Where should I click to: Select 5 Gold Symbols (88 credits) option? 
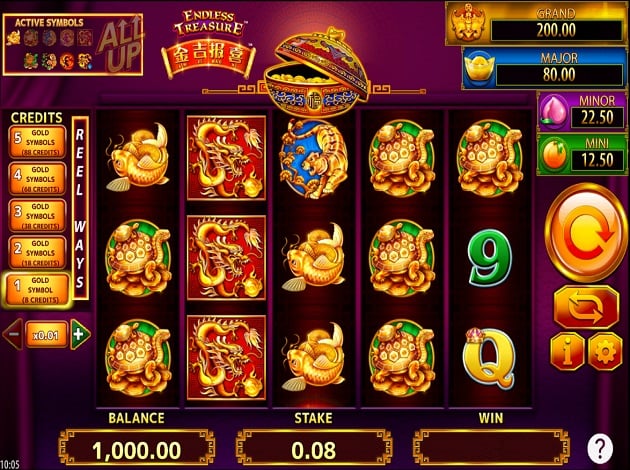click(37, 142)
